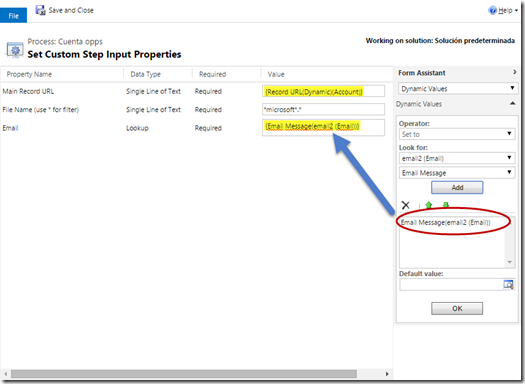Click the process gear icon beside title
Image resolution: width=525 pixels, height=384 pixels.
pos(15,50)
